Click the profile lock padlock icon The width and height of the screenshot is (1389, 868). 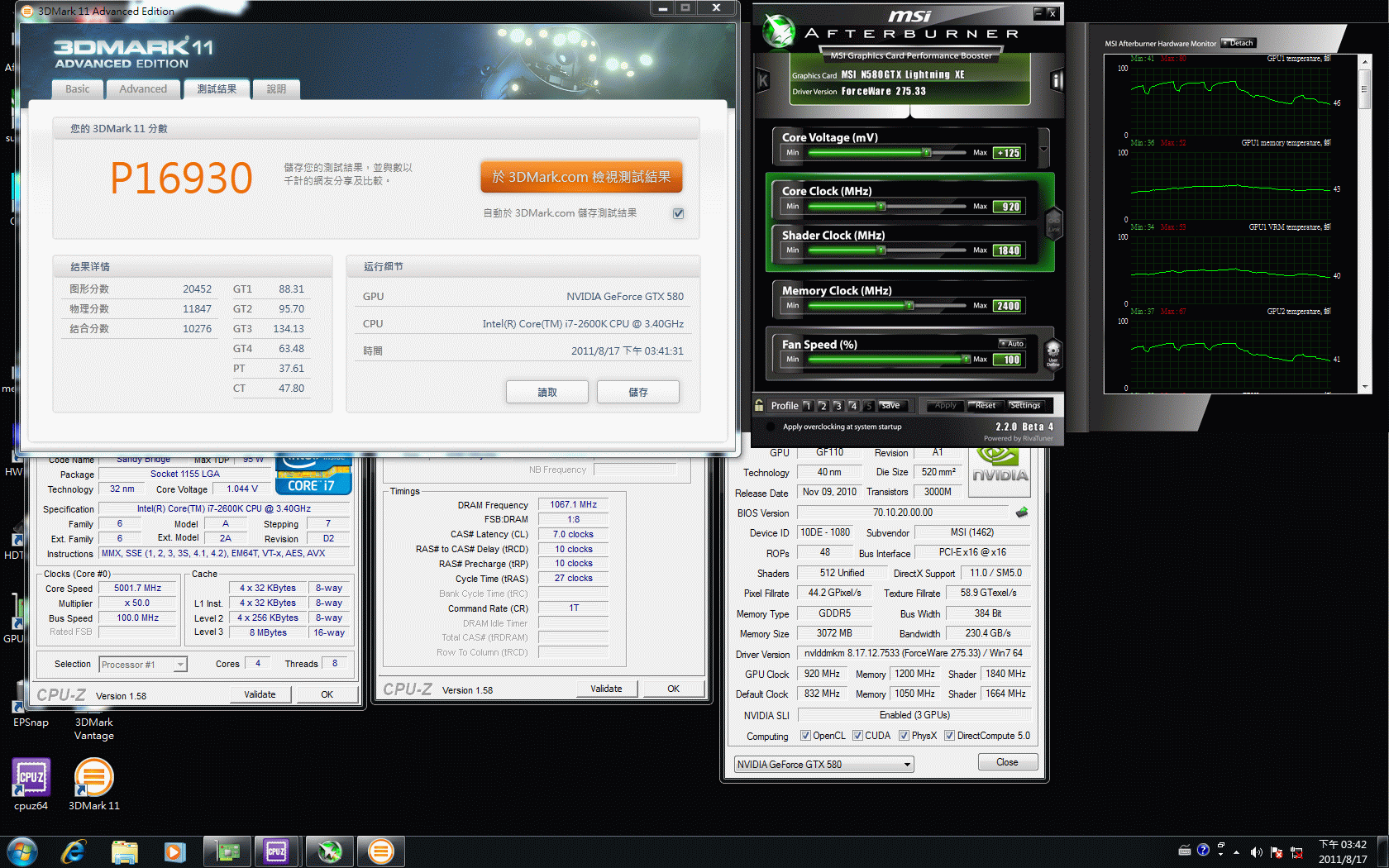coord(759,405)
